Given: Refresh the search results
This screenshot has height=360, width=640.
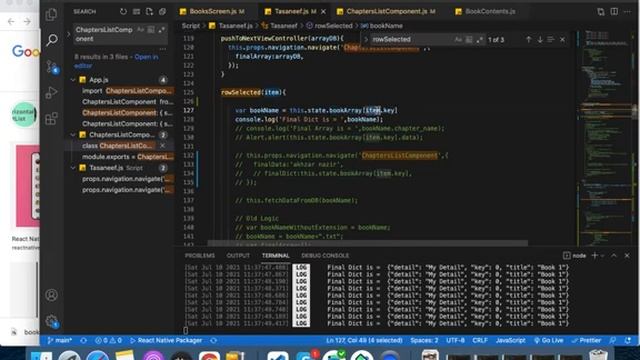Looking at the screenshot, I should [123, 11].
